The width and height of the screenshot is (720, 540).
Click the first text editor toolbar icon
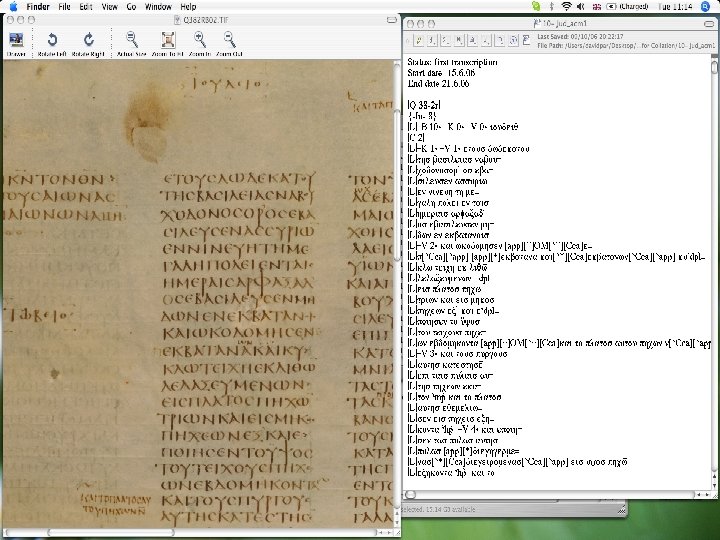(418, 40)
